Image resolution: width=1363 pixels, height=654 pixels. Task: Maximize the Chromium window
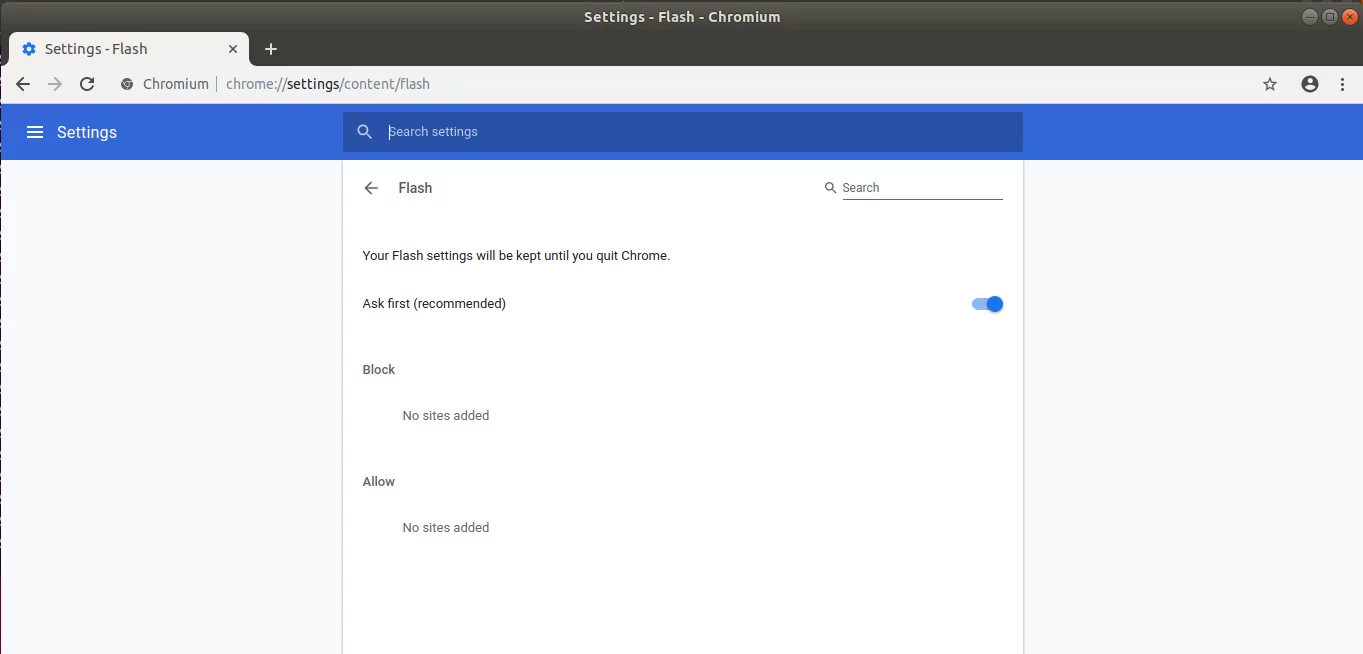click(x=1329, y=16)
